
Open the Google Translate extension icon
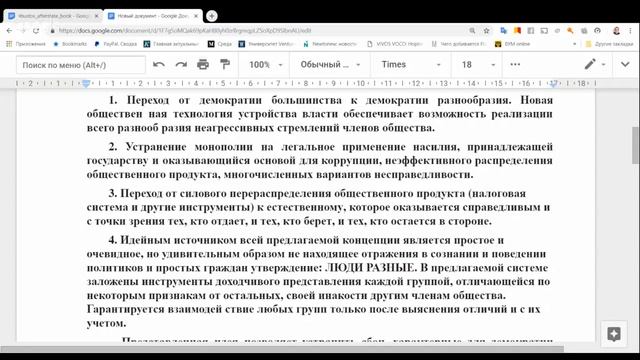click(x=503, y=31)
